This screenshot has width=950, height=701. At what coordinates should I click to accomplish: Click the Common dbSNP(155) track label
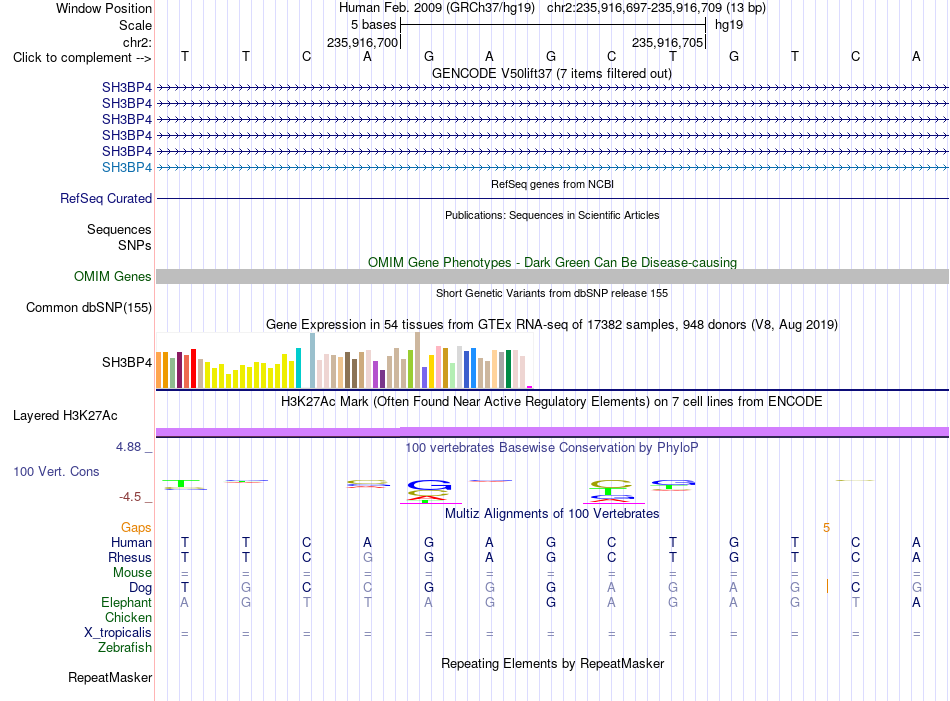tap(89, 307)
